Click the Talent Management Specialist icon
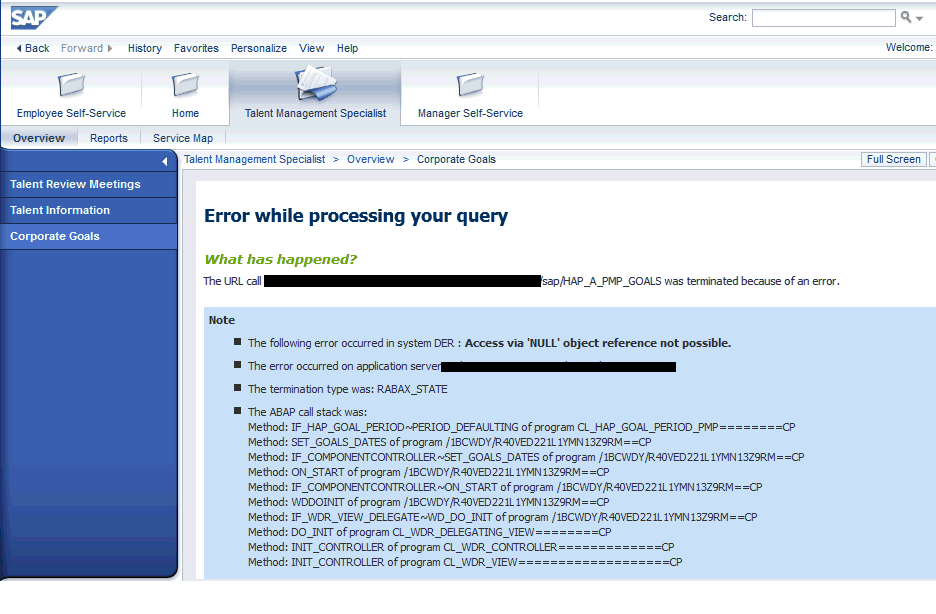Screen dimensions: 936x614 coord(316,83)
